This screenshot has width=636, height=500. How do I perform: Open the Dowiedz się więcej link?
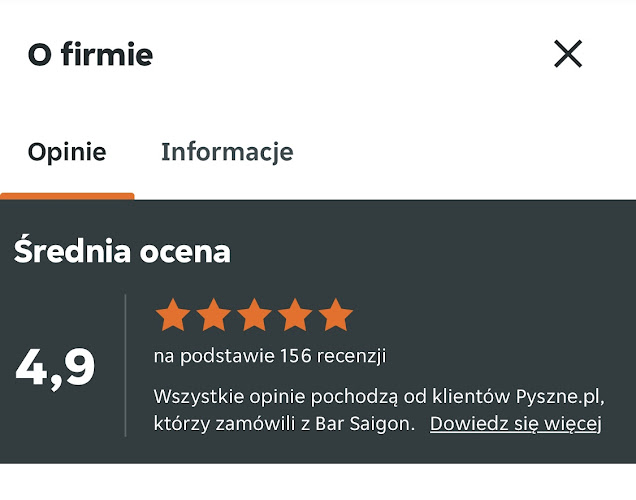516,423
